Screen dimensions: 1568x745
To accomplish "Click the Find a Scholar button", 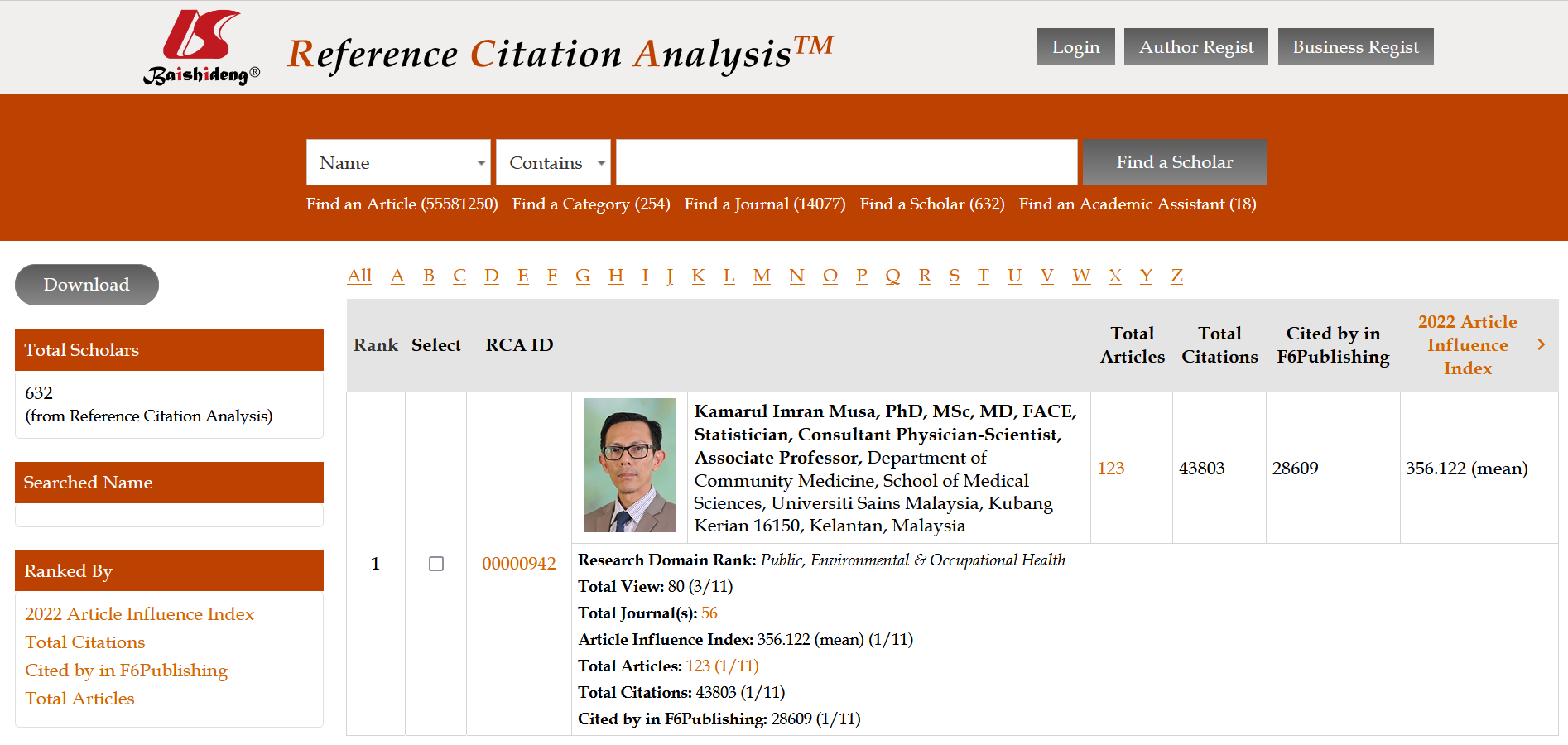I will pyautogui.click(x=1175, y=162).
